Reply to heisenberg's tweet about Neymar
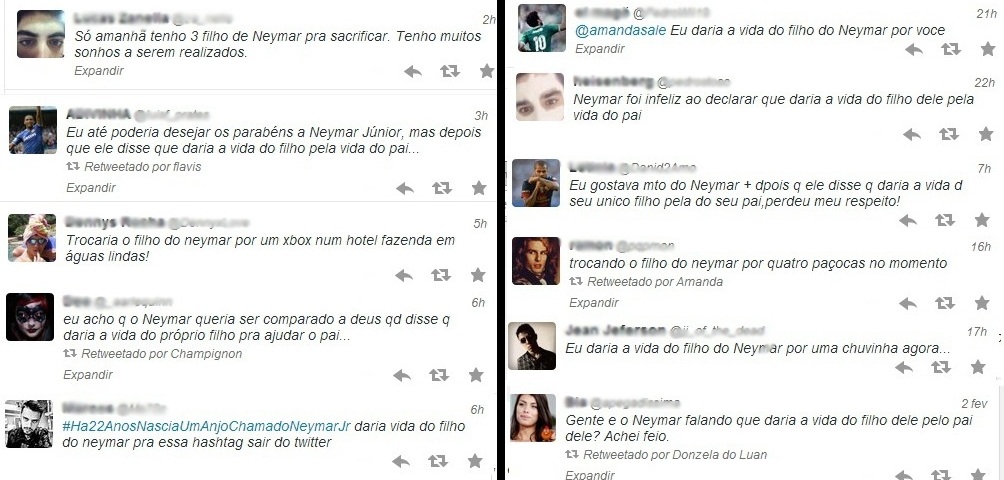 pos(912,134)
